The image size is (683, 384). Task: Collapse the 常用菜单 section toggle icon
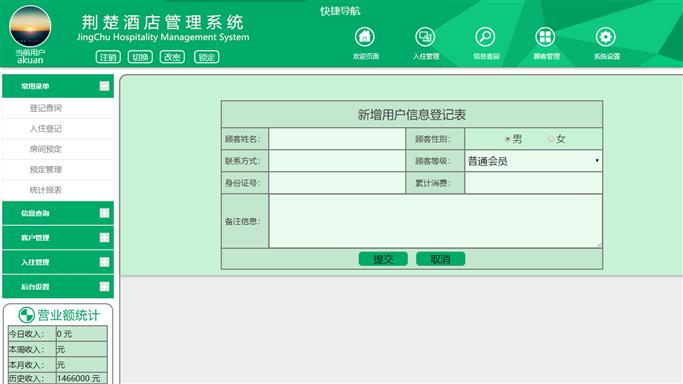tap(105, 86)
